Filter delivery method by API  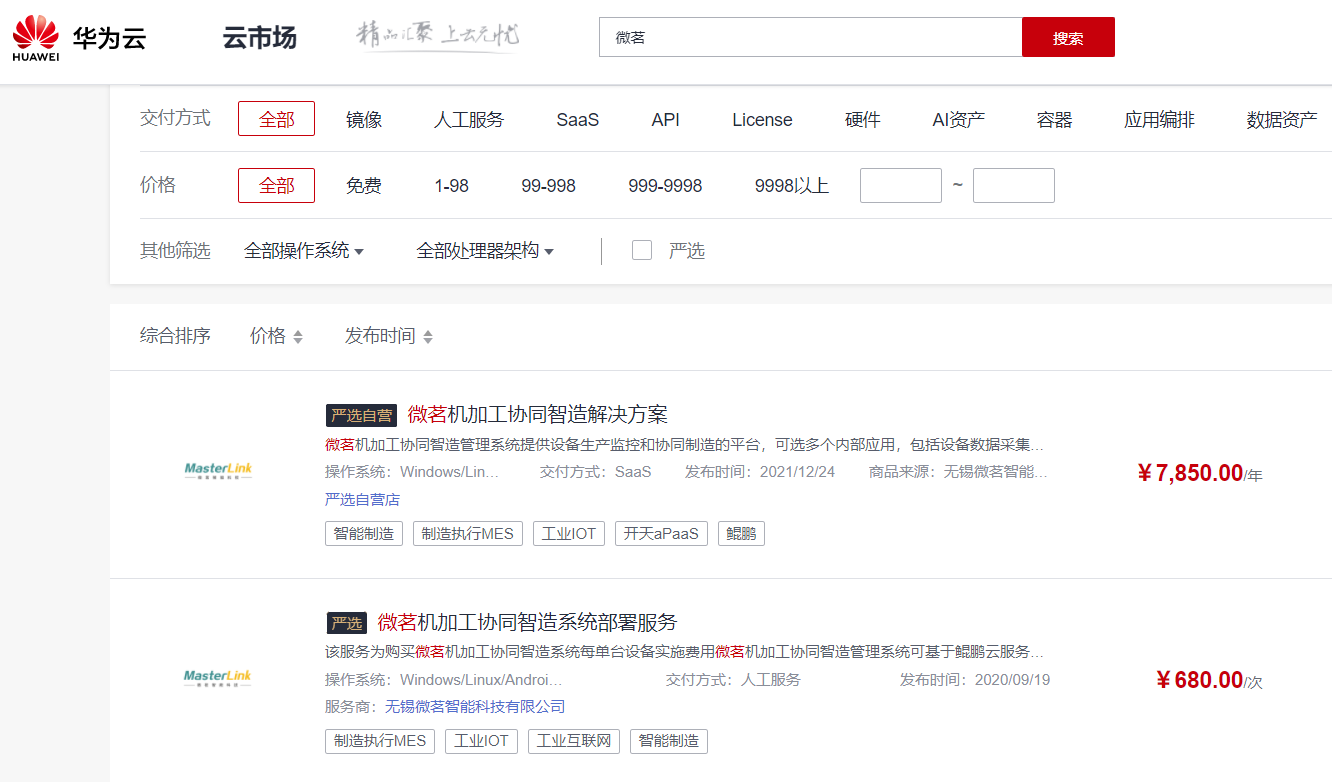click(665, 120)
